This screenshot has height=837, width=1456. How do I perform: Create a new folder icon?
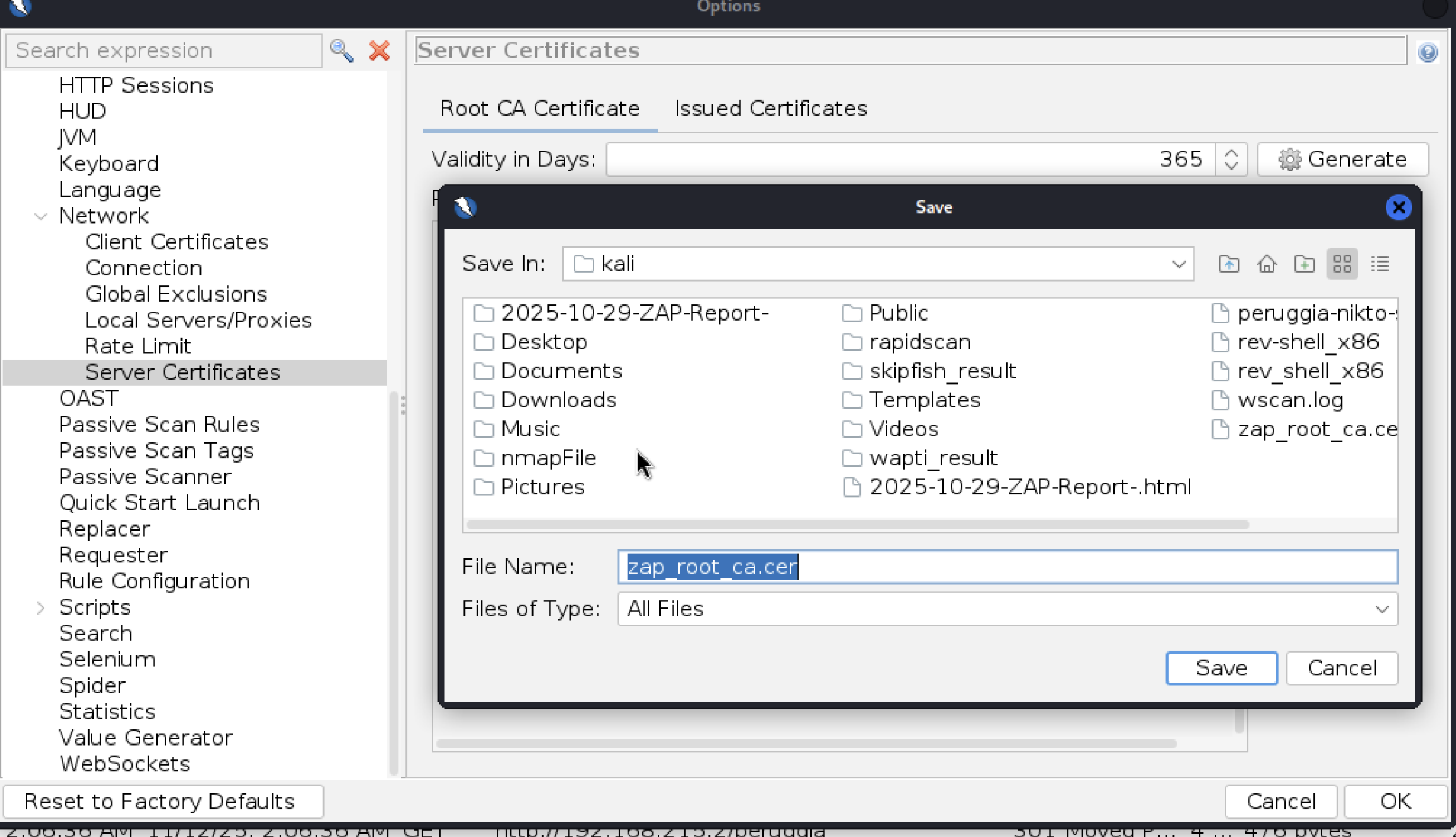coord(1304,264)
